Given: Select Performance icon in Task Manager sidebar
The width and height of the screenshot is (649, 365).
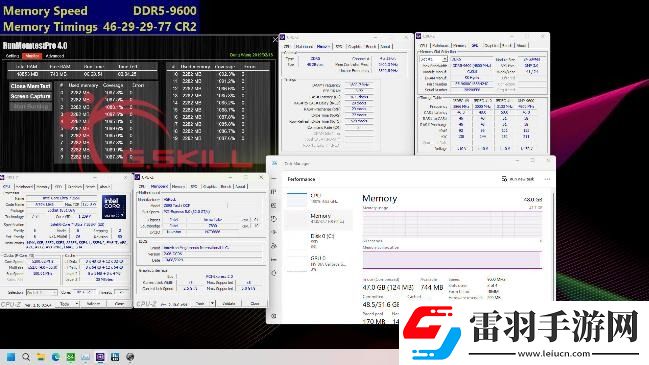Looking at the screenshot, I should click(x=274, y=206).
